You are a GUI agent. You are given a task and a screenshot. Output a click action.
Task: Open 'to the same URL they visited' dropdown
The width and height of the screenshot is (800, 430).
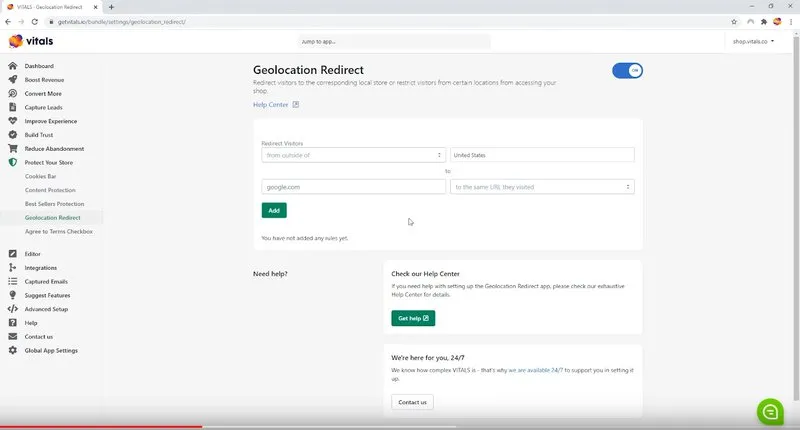click(x=542, y=187)
